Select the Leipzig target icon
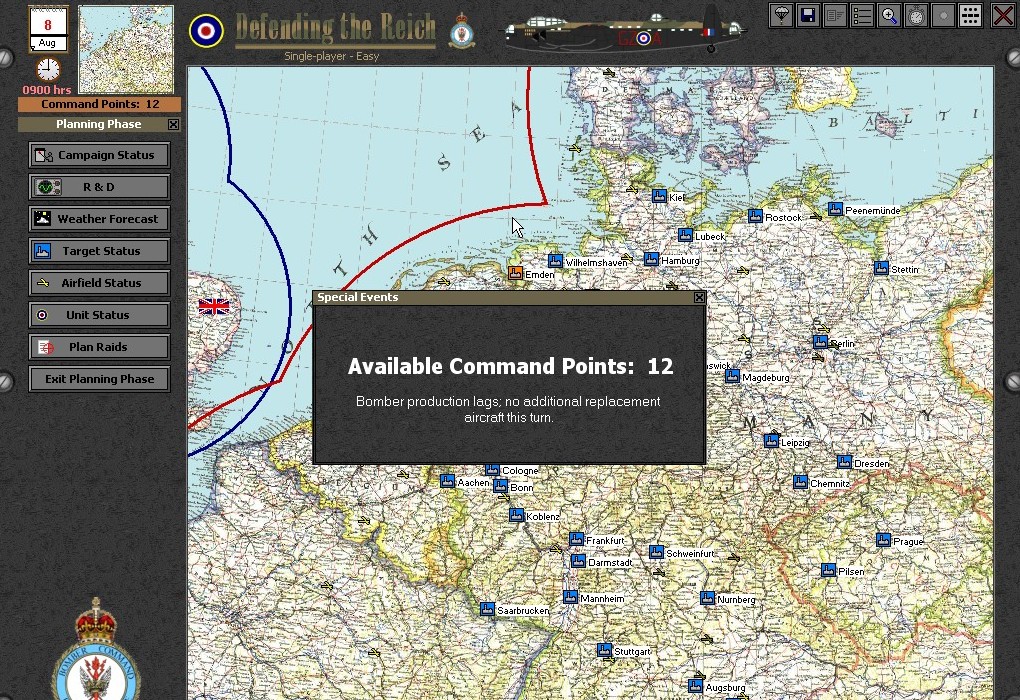Screen dimensions: 1020x700 pyautogui.click(x=771, y=441)
